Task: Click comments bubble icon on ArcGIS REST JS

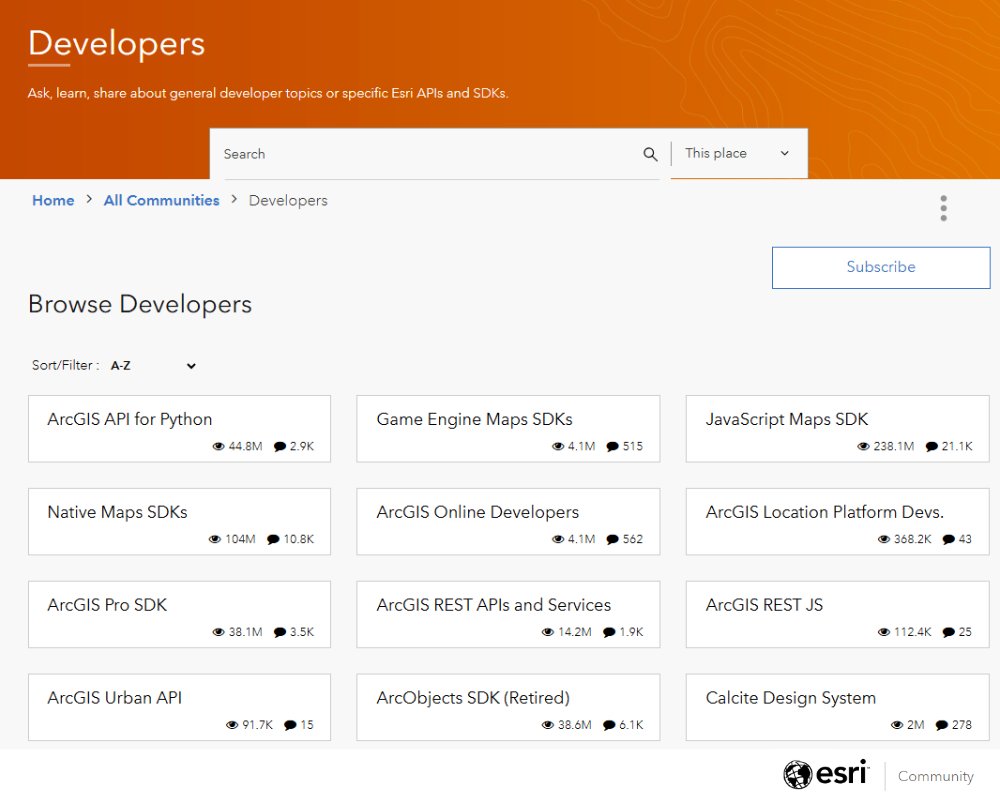Action: tap(948, 632)
